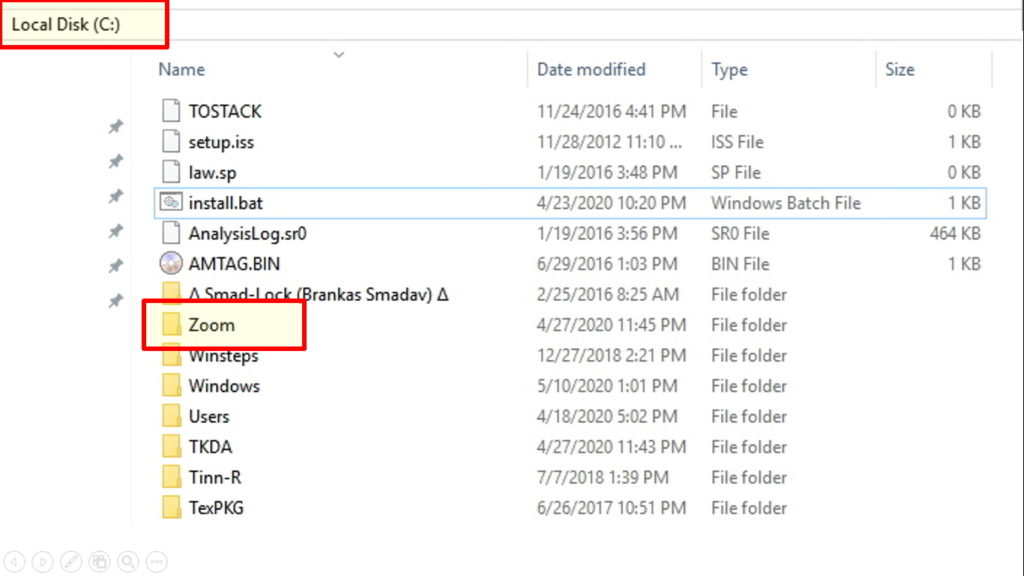Click the install.bat gear file icon

click(x=171, y=202)
